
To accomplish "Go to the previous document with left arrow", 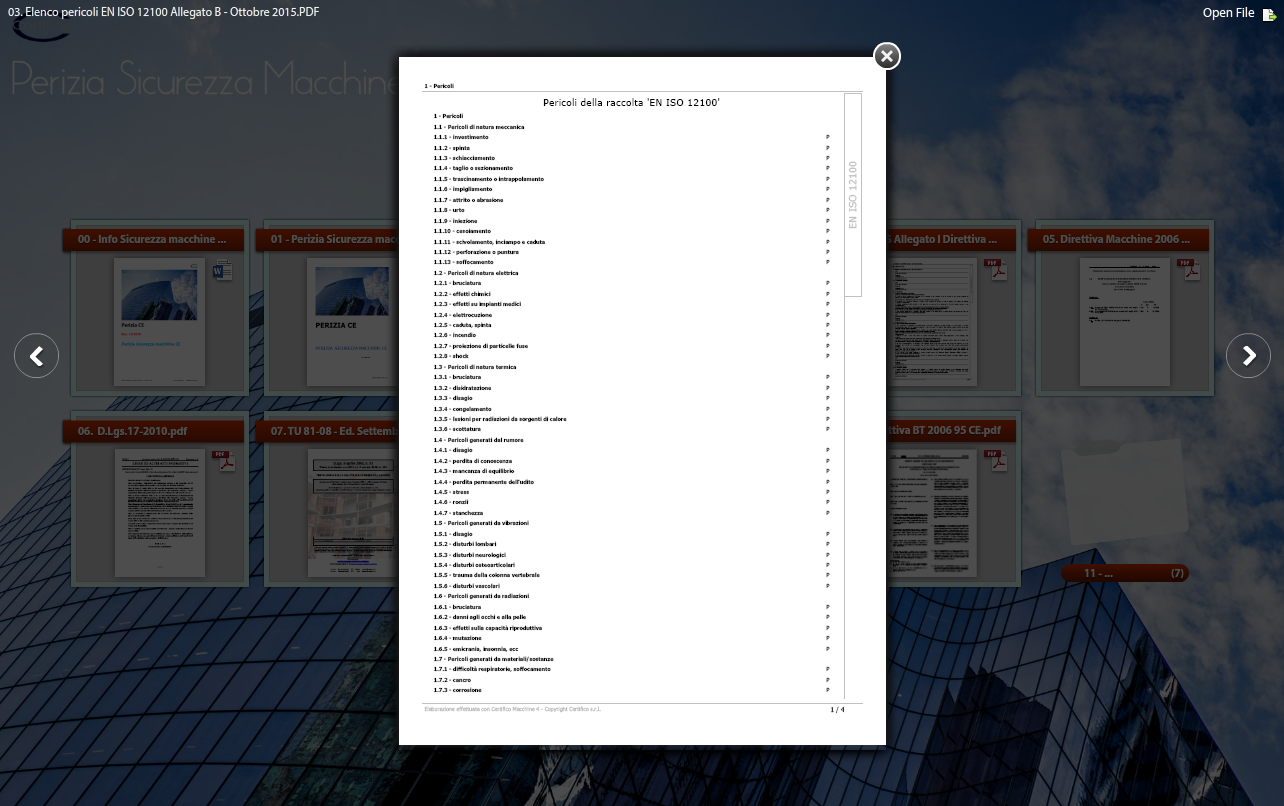I will (x=37, y=356).
